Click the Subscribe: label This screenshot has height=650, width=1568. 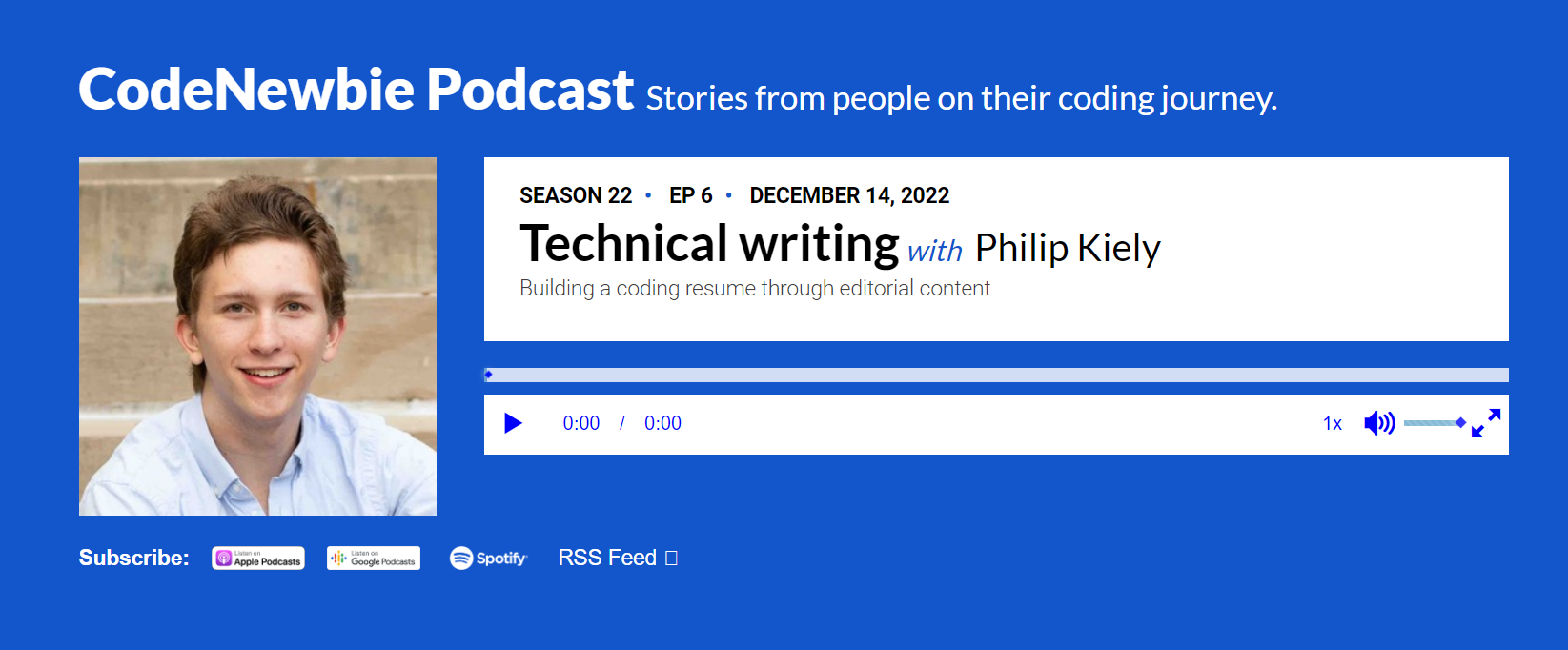click(x=134, y=558)
